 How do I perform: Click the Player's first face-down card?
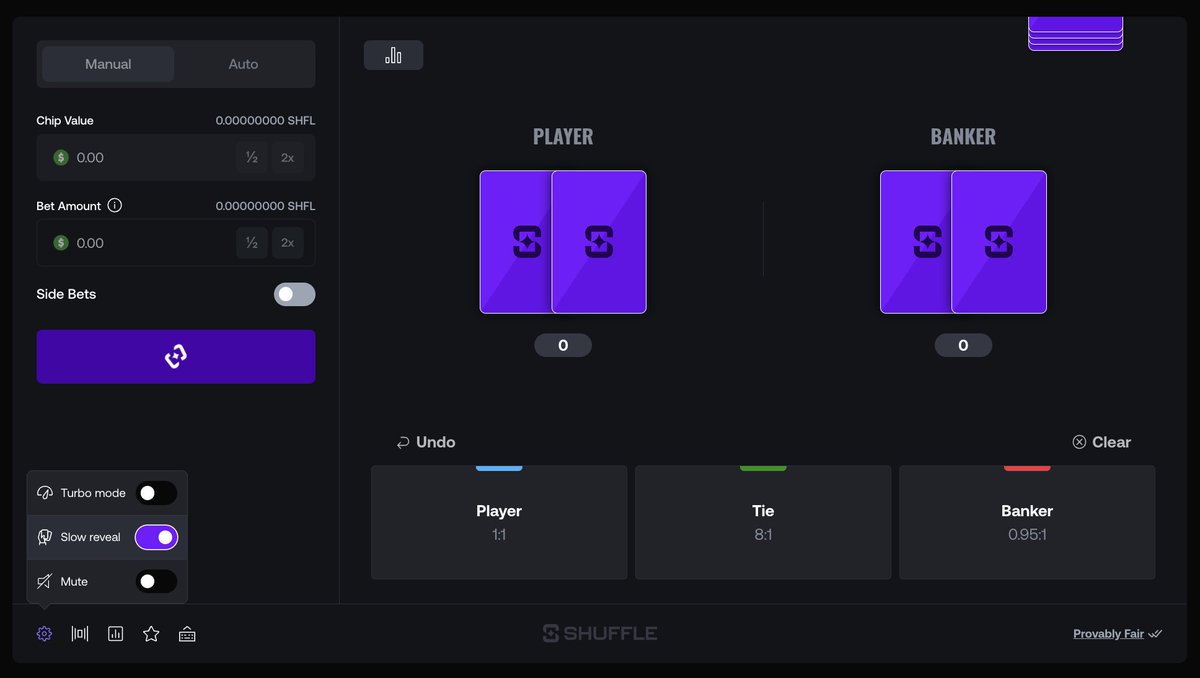click(516, 242)
